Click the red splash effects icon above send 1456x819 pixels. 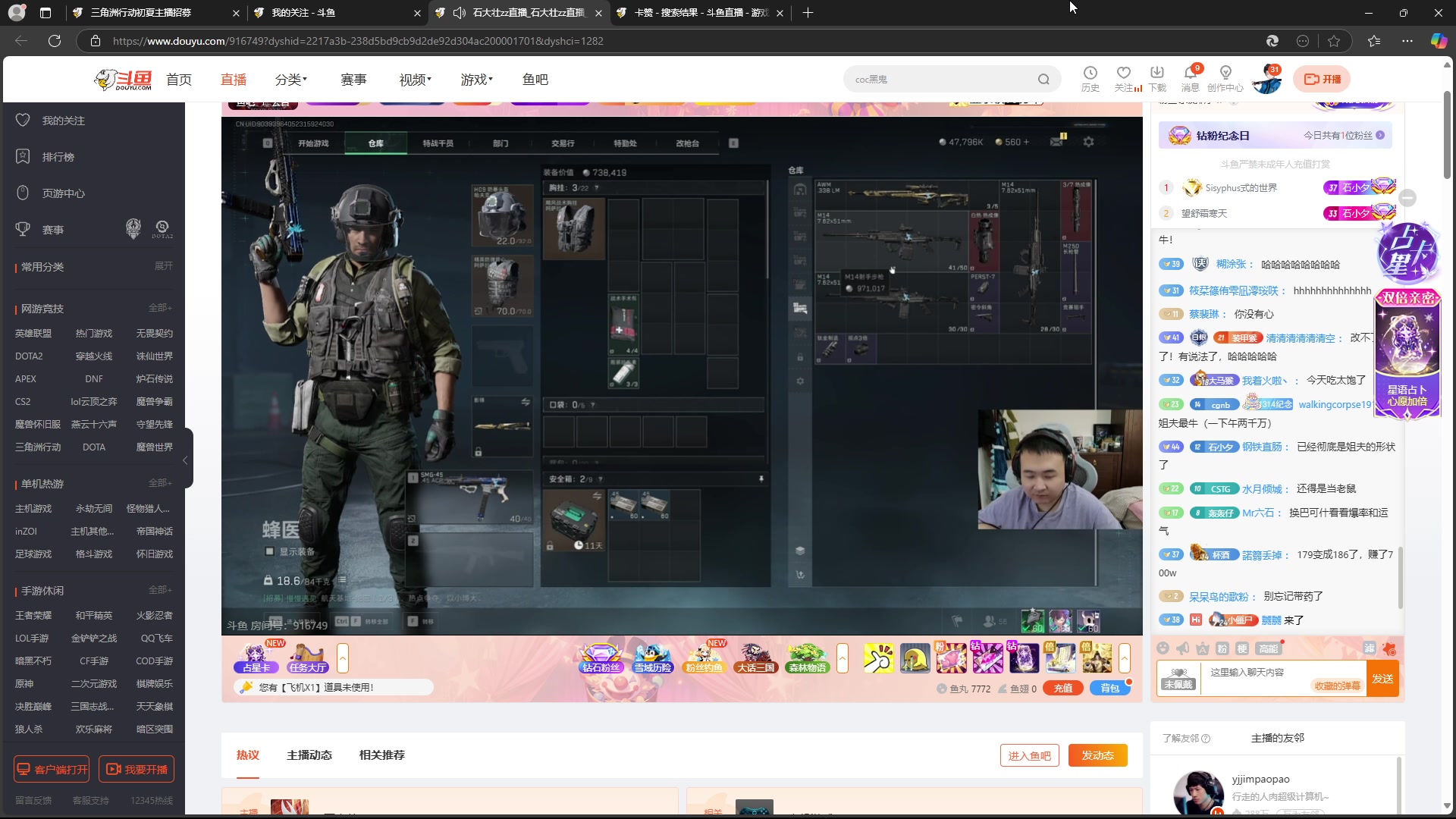[x=1389, y=648]
